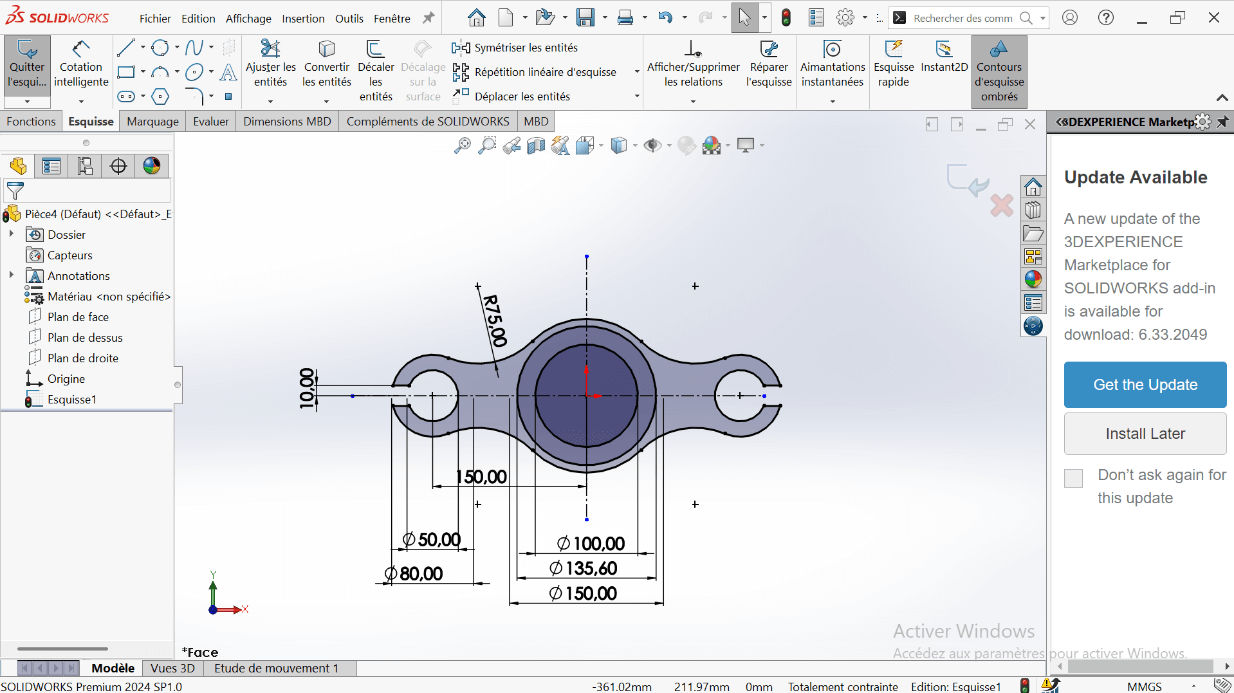Check Don't ask again for this update
The width and height of the screenshot is (1234, 693).
(1073, 478)
